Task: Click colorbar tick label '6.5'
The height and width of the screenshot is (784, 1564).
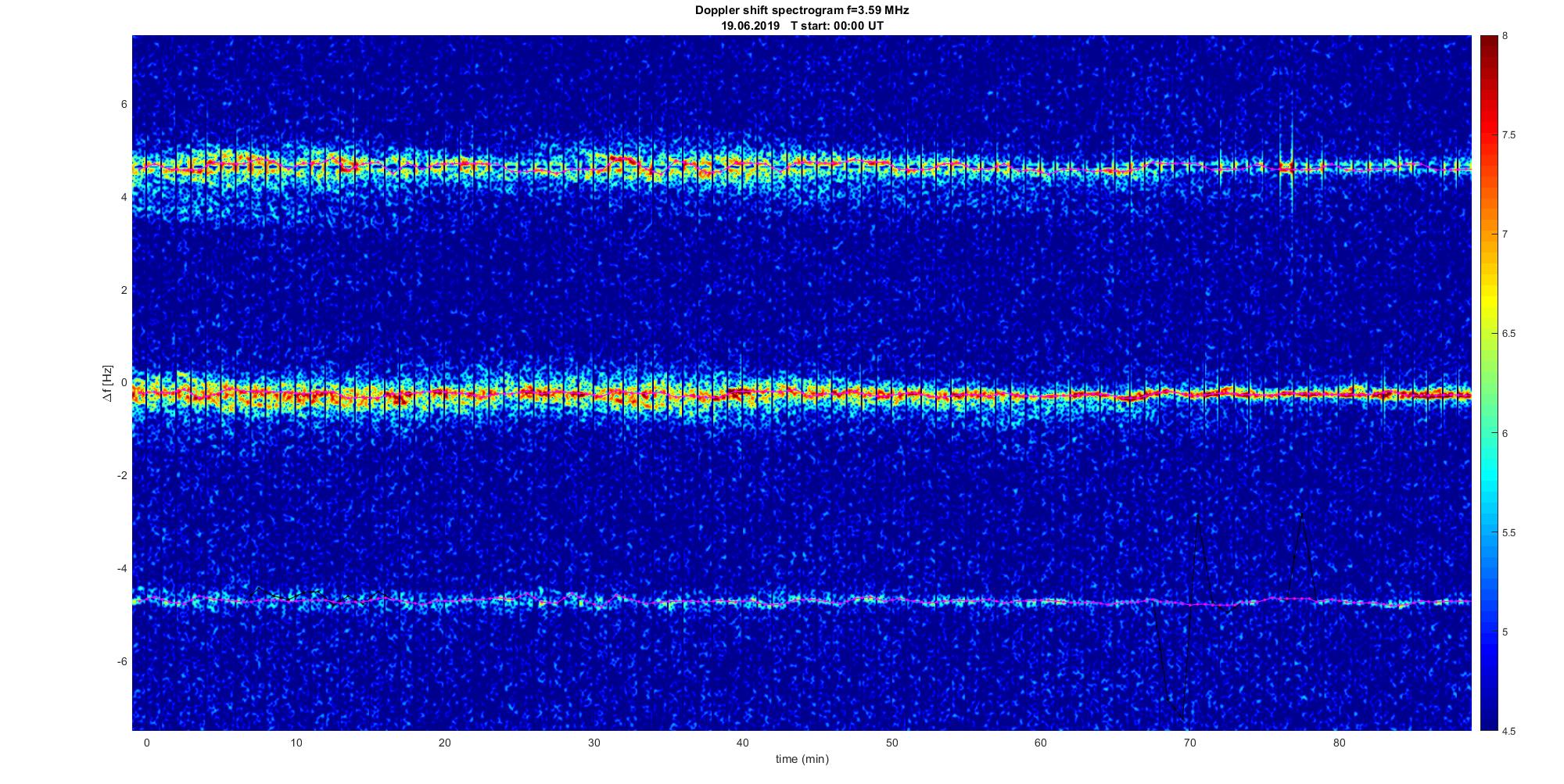Action: (x=1508, y=334)
